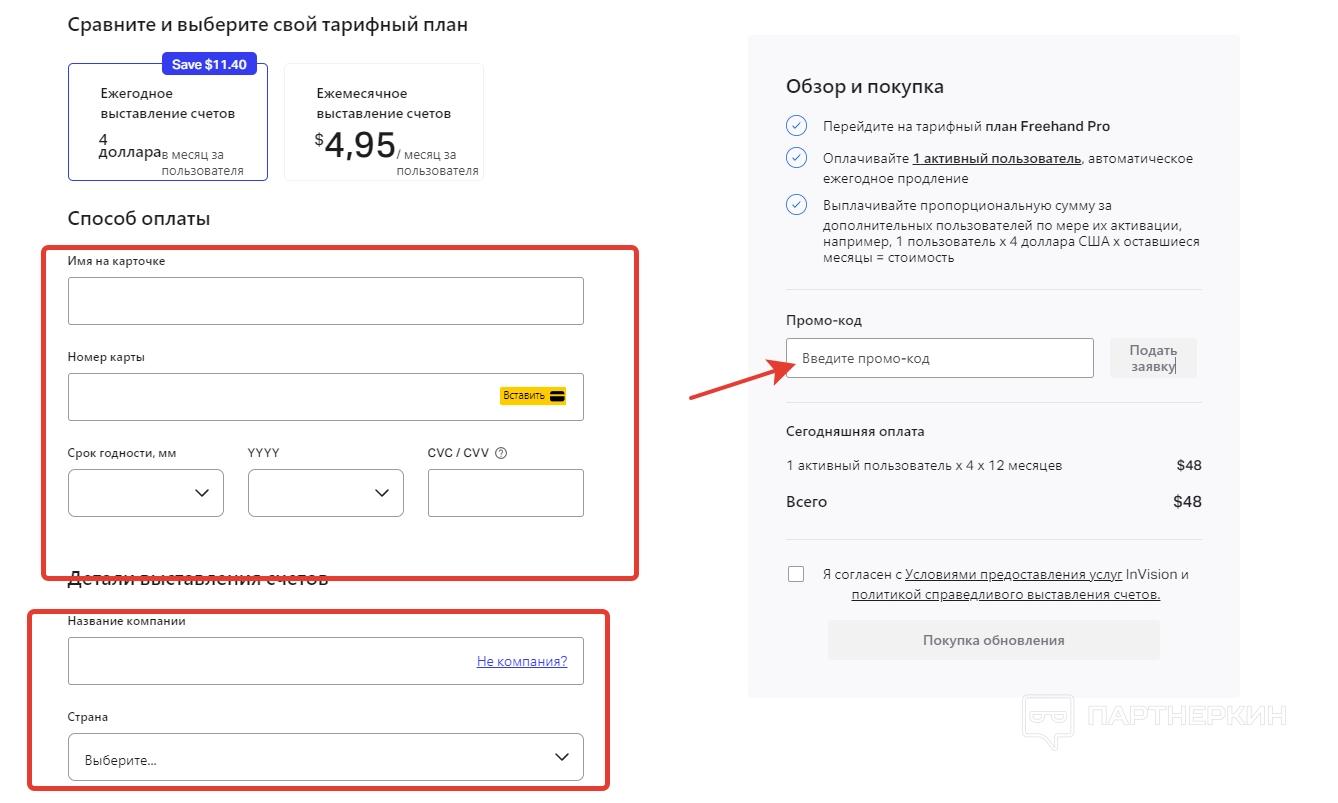1338x803 pixels.
Task: Click the 'Название компании' label
Action: tap(127, 621)
